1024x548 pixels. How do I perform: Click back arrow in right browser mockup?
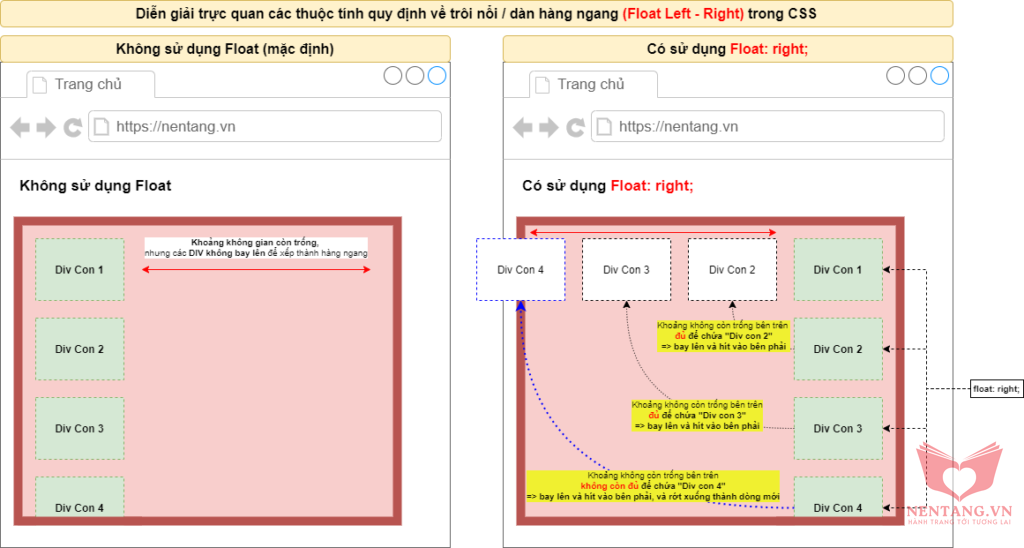(523, 127)
